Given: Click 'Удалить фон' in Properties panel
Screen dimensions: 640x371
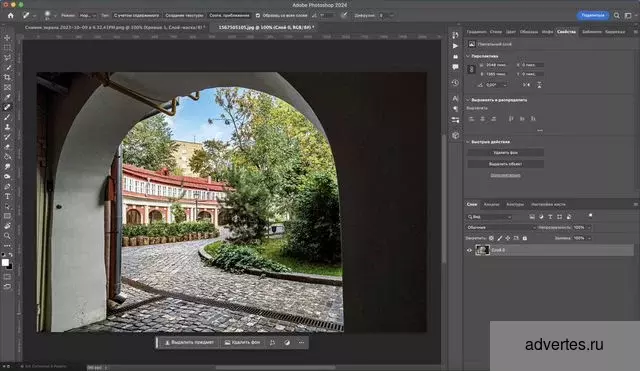Looking at the screenshot, I should tap(505, 153).
